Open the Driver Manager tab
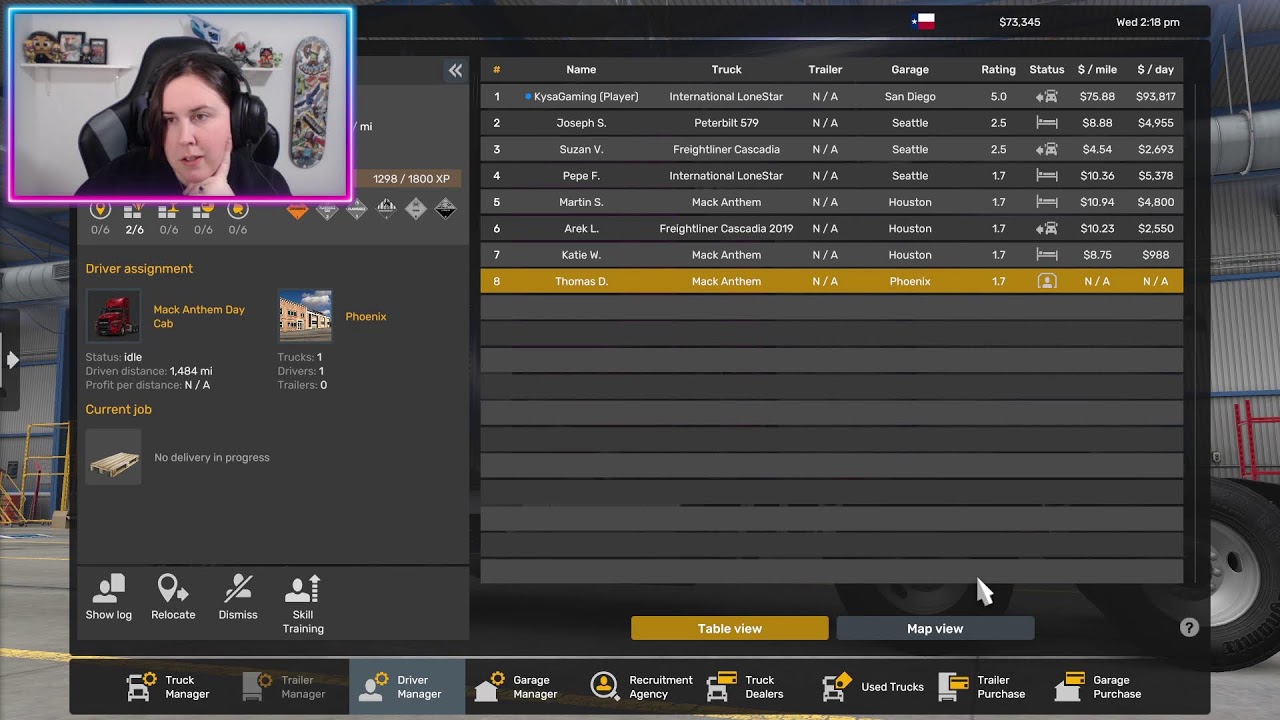 tap(407, 687)
